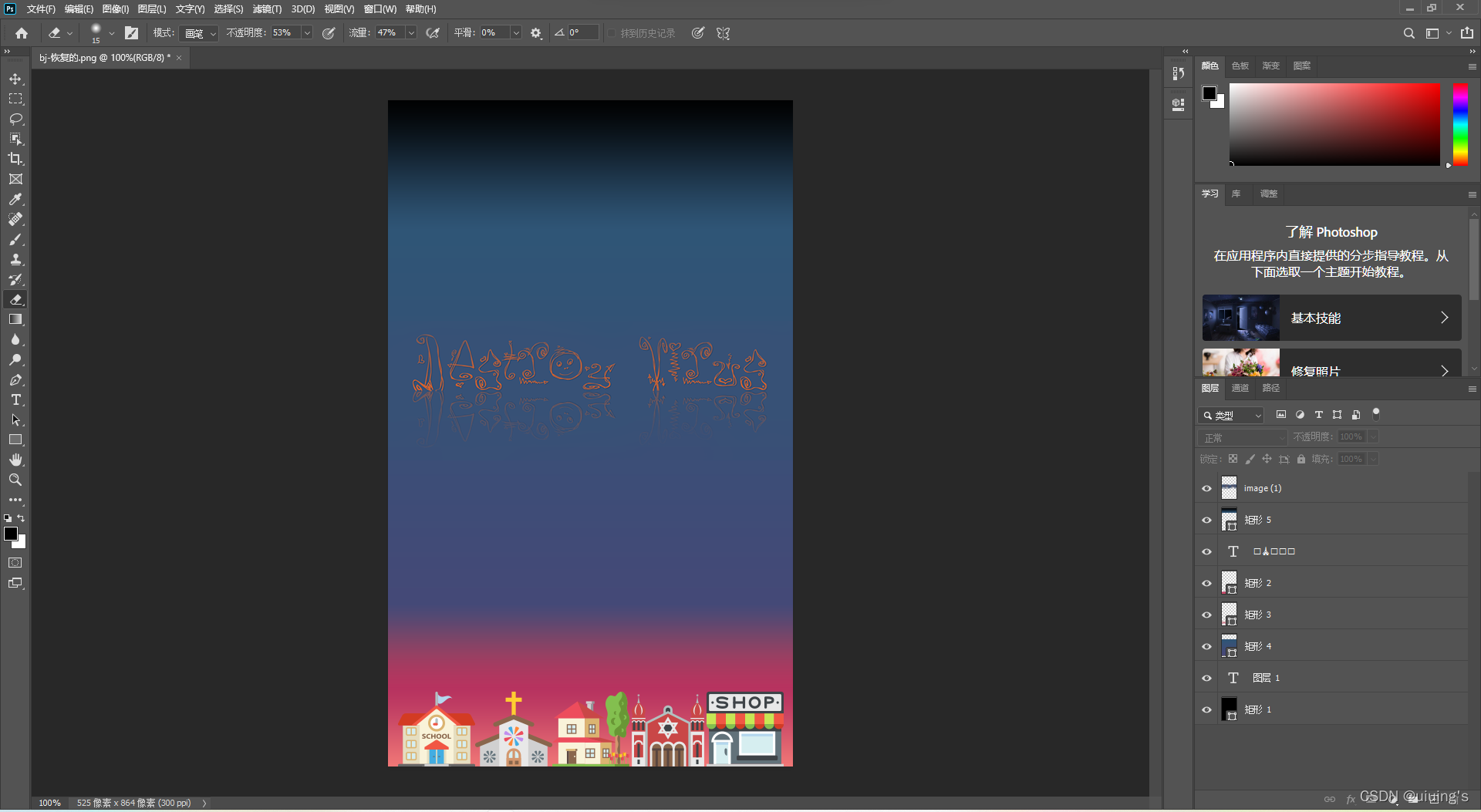Select the Move tool
Screen dimensions: 1481x812
(x=15, y=79)
